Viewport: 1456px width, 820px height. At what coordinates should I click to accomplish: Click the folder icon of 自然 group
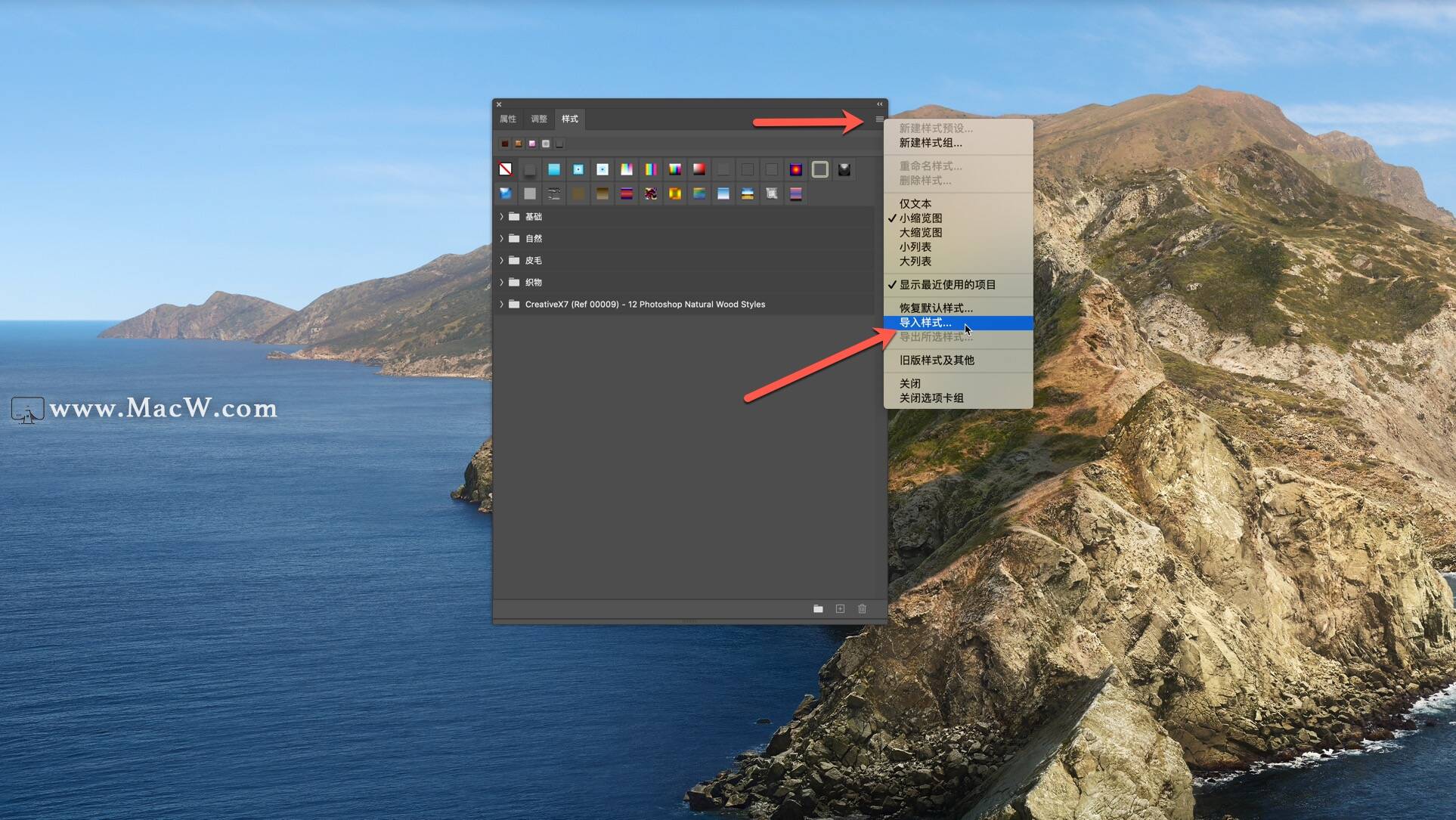(514, 238)
